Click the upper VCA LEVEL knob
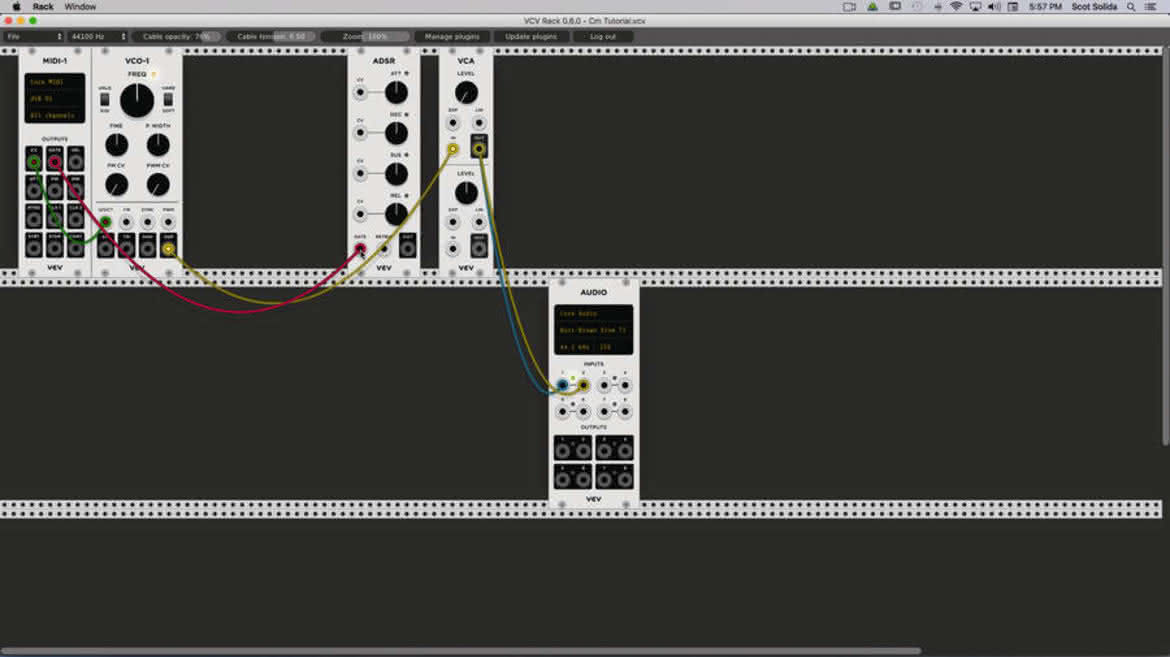The width and height of the screenshot is (1170, 657). (466, 93)
